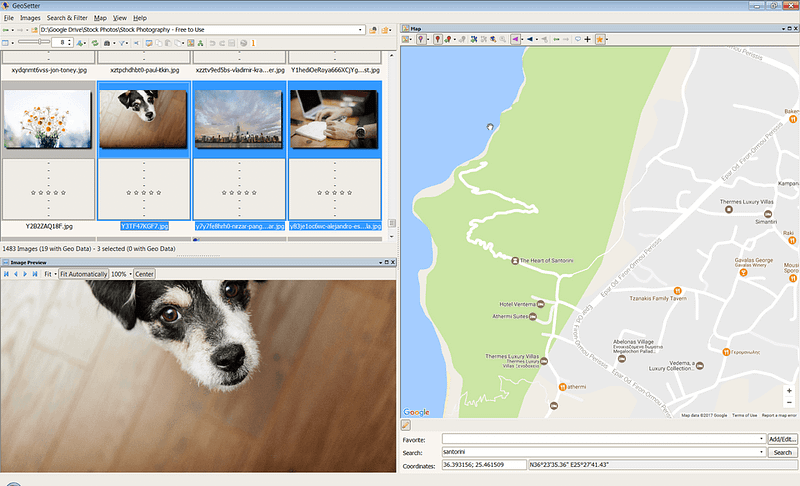Click the Tzanakis Family Tavern marker
The width and height of the screenshot is (800, 486).
pyautogui.click(x=677, y=291)
